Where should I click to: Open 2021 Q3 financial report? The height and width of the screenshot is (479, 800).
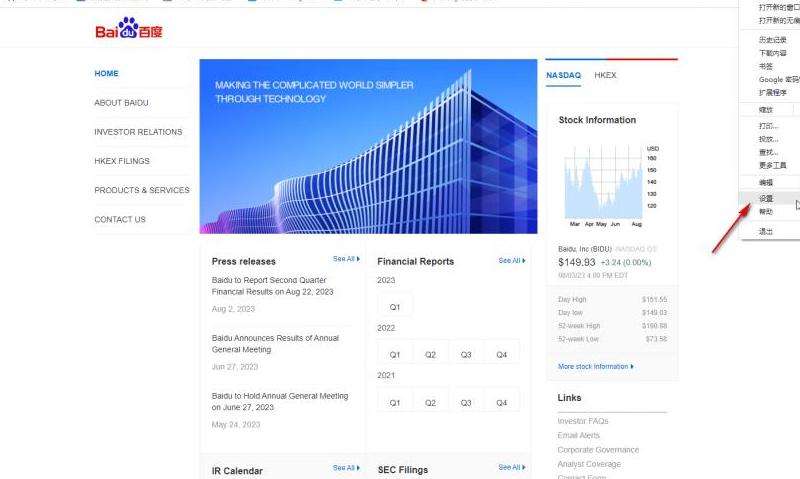(x=466, y=402)
